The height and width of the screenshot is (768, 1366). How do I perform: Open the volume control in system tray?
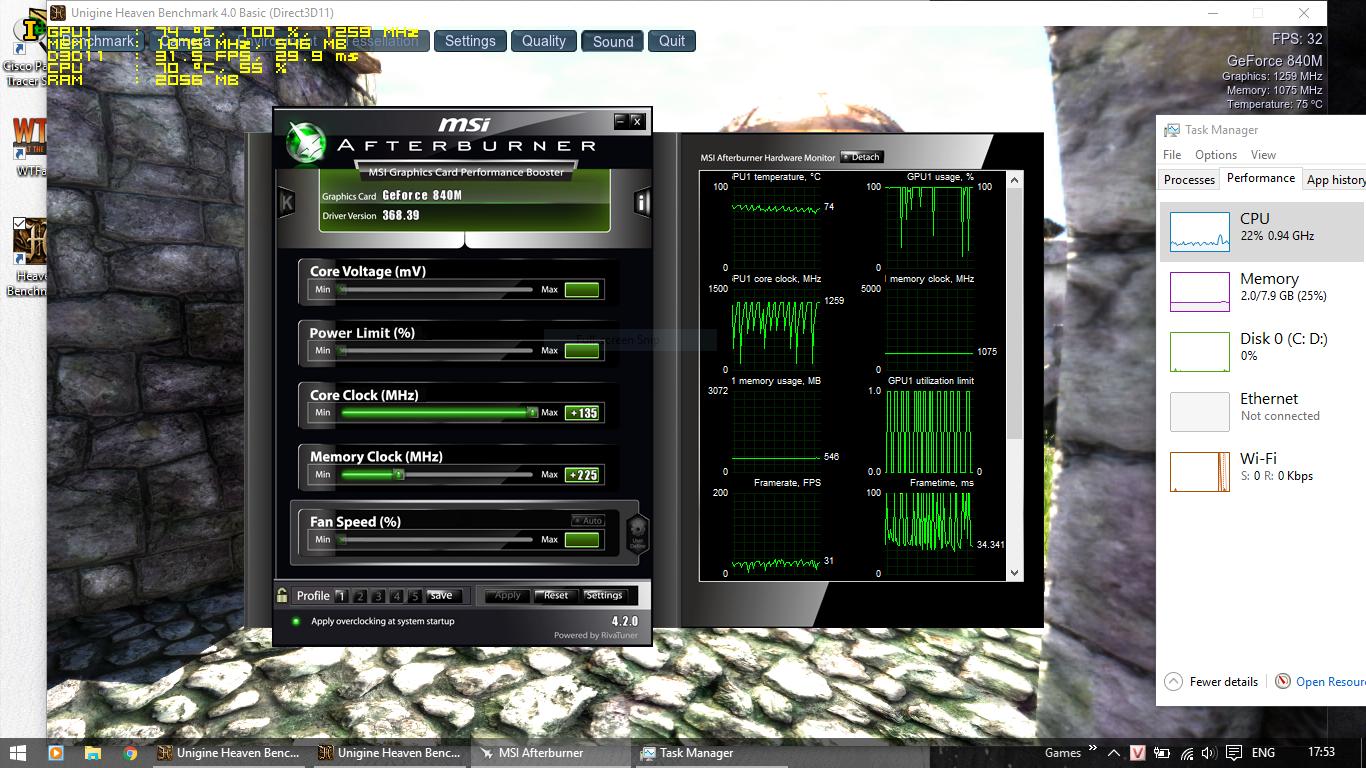click(x=1210, y=753)
